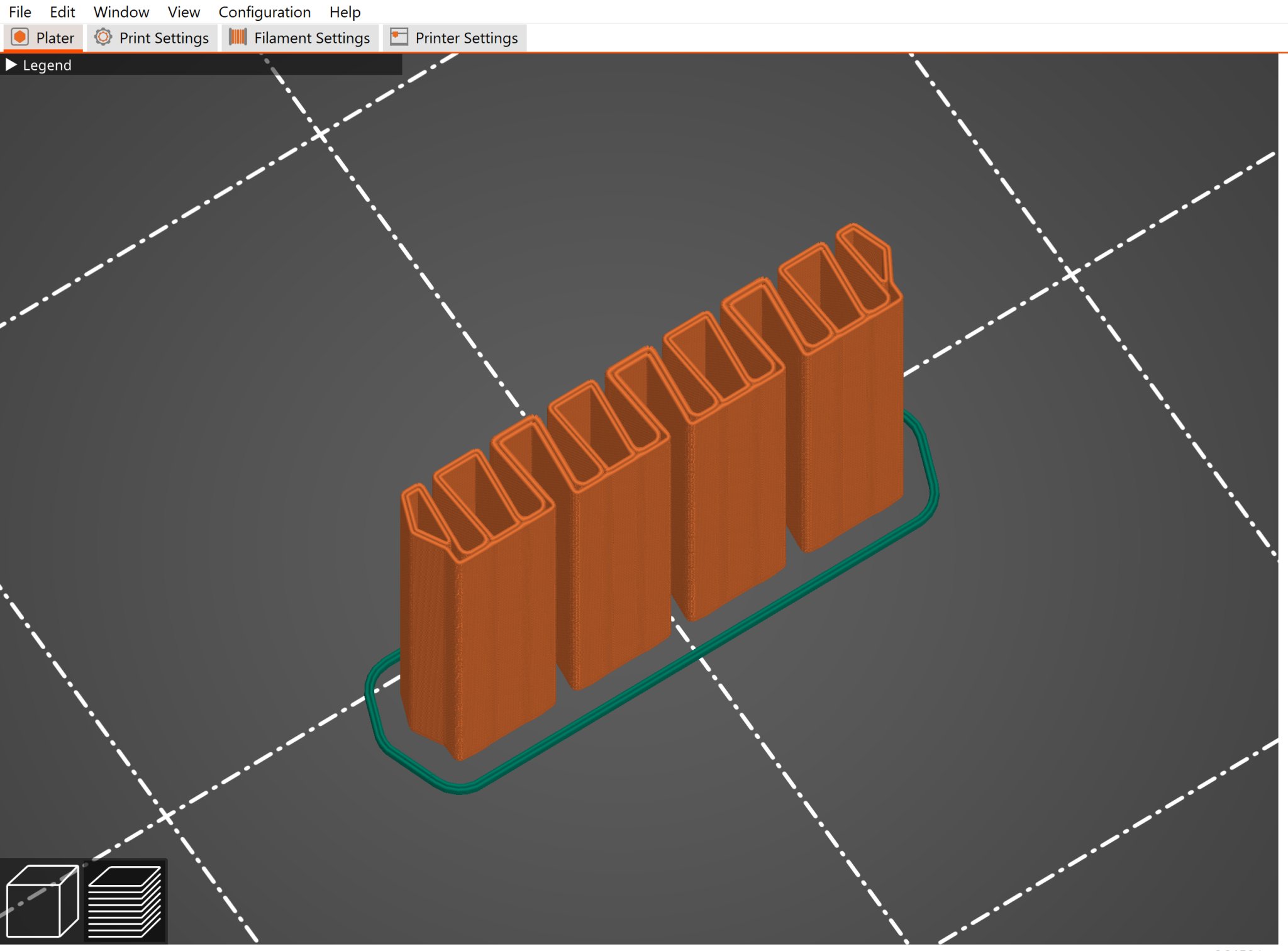The height and width of the screenshot is (951, 1288).
Task: Open the Edit menu
Action: pos(62,12)
